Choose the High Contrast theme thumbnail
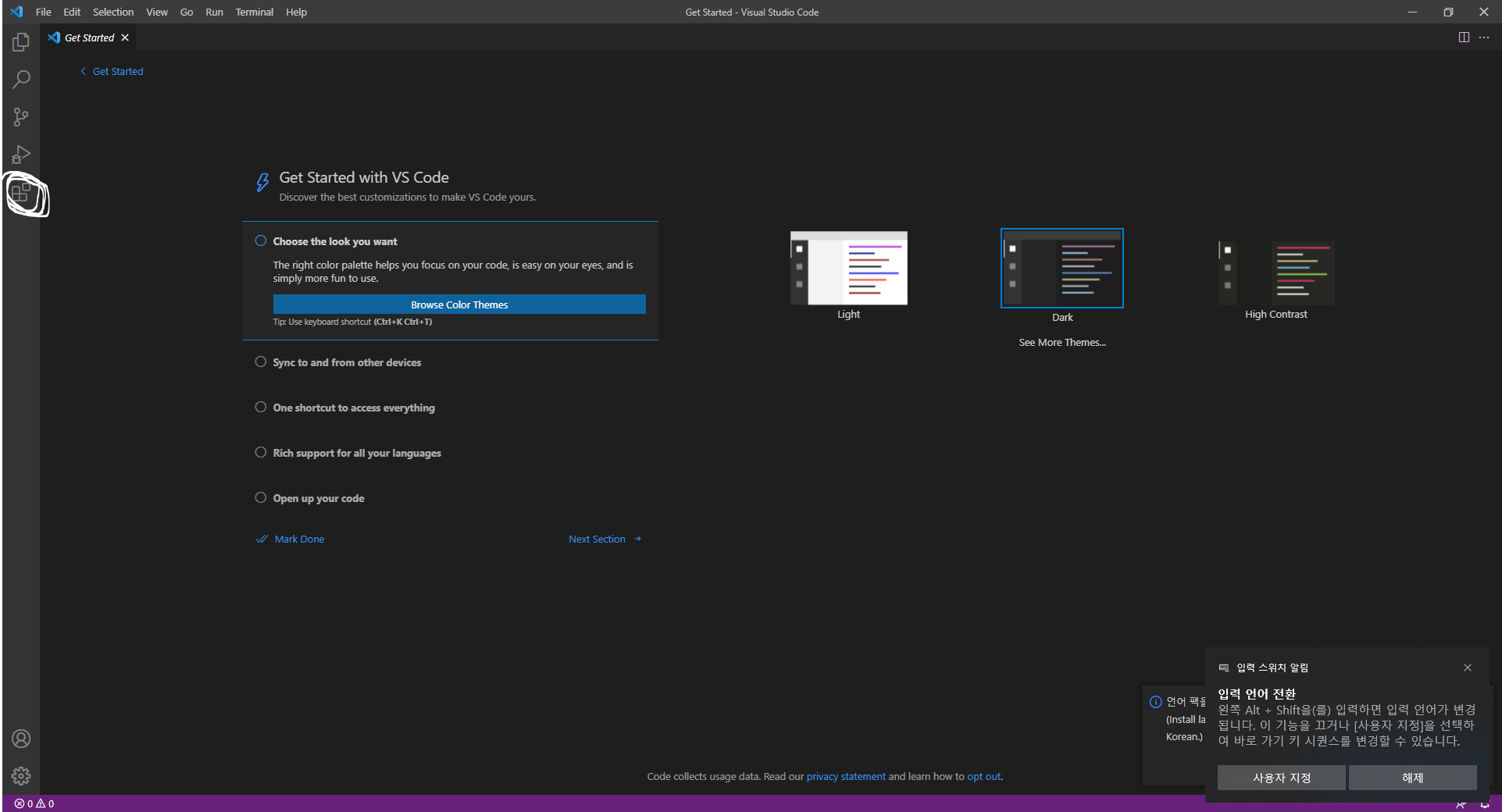This screenshot has width=1502, height=812. tap(1276, 272)
